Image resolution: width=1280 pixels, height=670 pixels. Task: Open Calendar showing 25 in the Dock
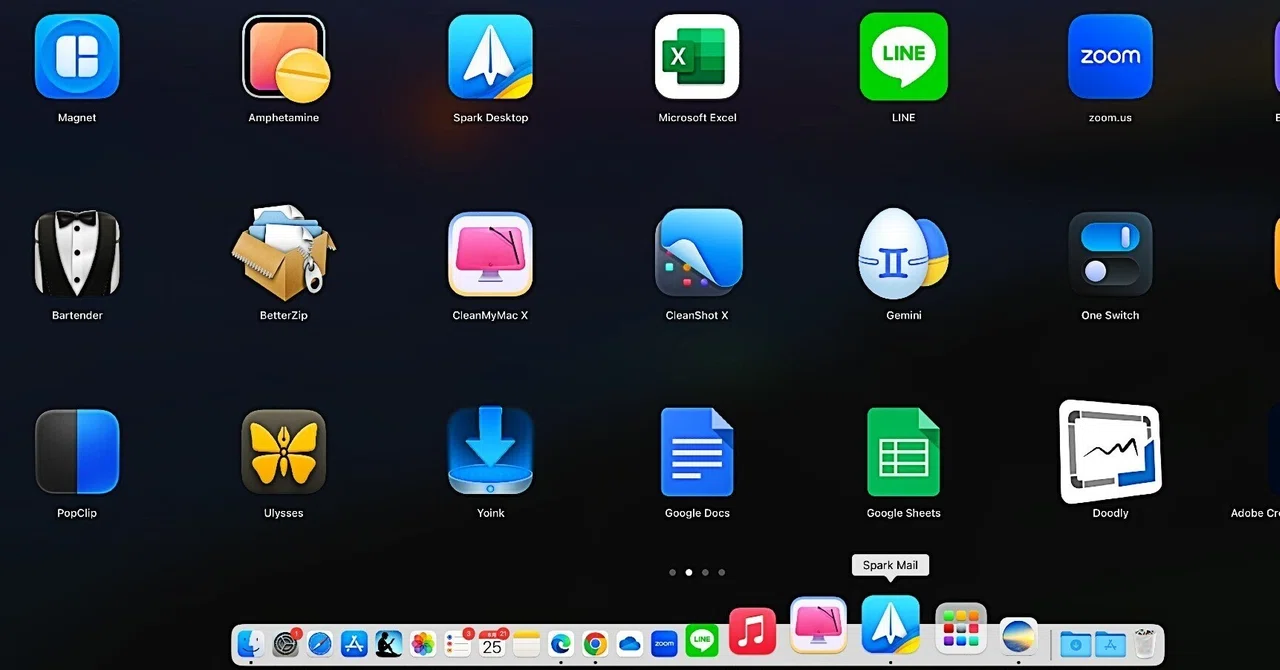point(492,644)
